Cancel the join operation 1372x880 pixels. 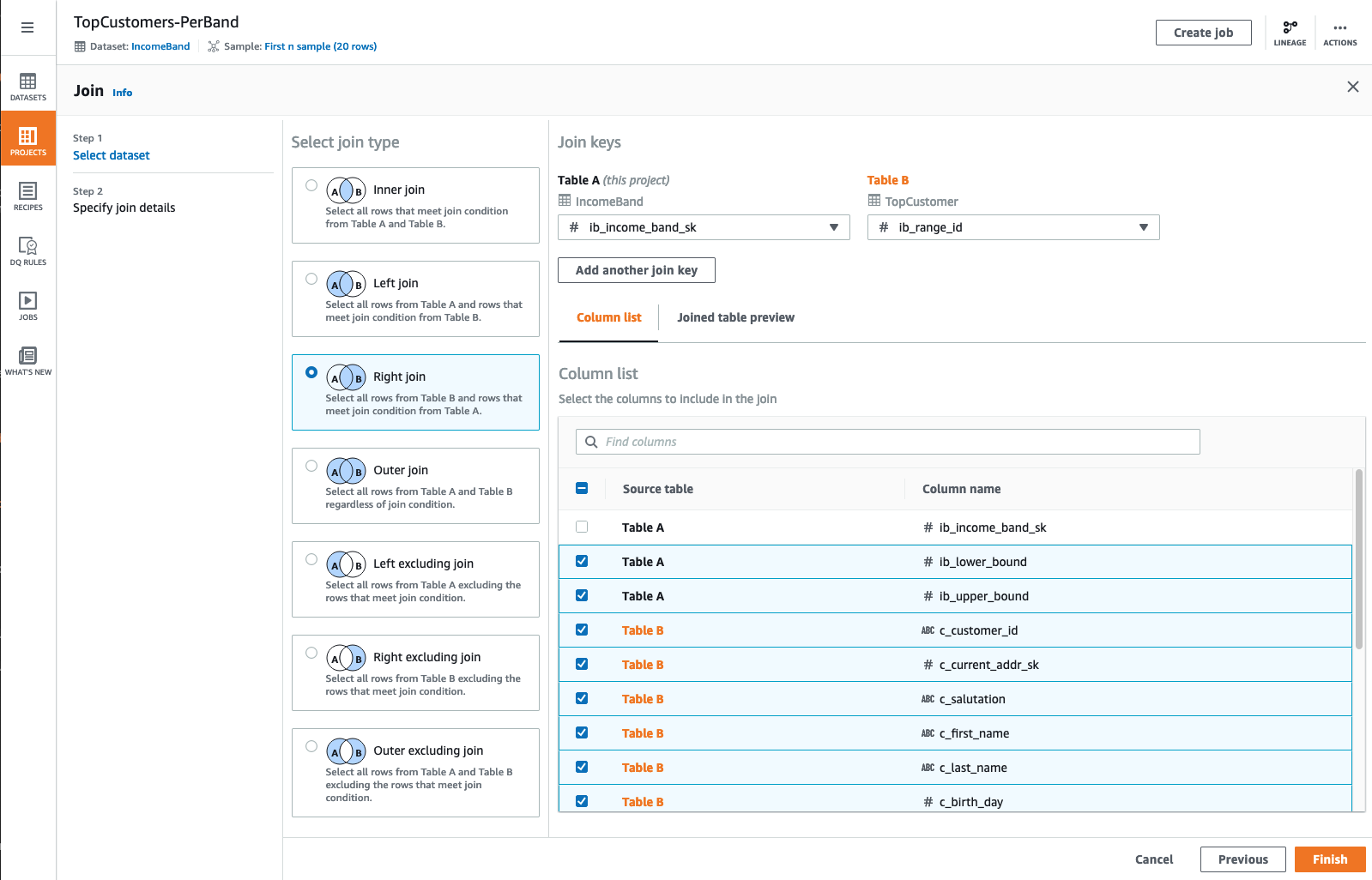pos(1154,859)
